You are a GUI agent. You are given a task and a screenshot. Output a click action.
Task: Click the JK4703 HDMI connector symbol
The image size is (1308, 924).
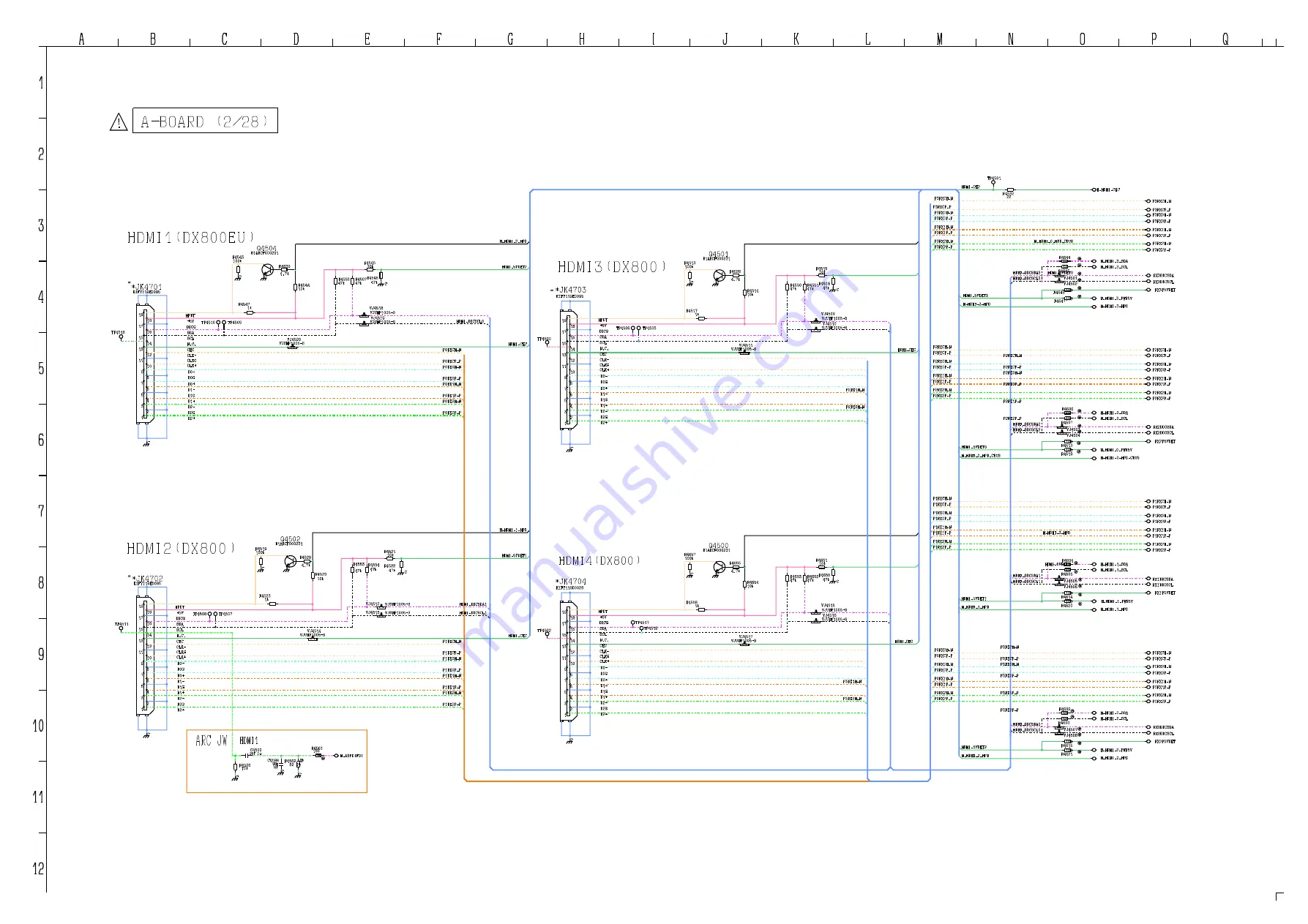coord(569,369)
